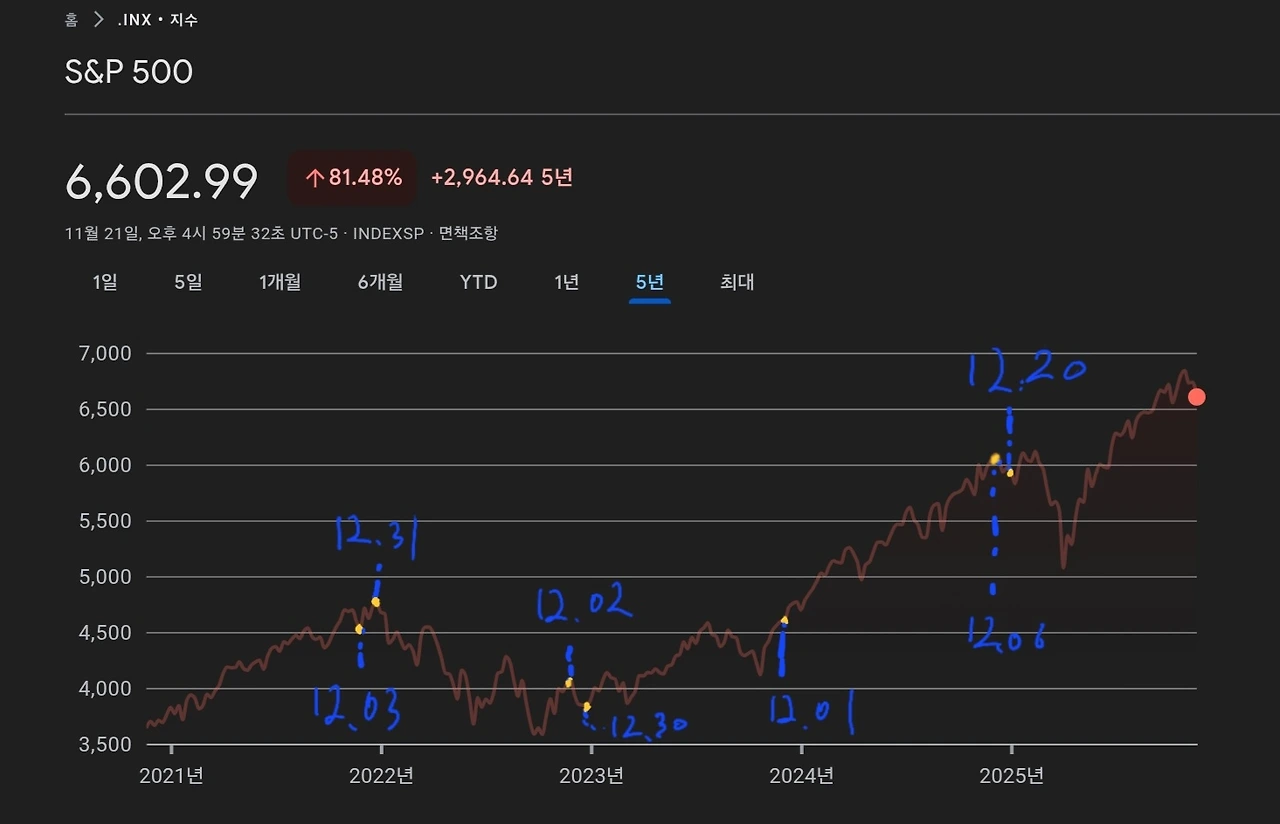This screenshot has width=1280, height=824.
Task: Click the +2,964.64 5년 change text
Action: 502,178
